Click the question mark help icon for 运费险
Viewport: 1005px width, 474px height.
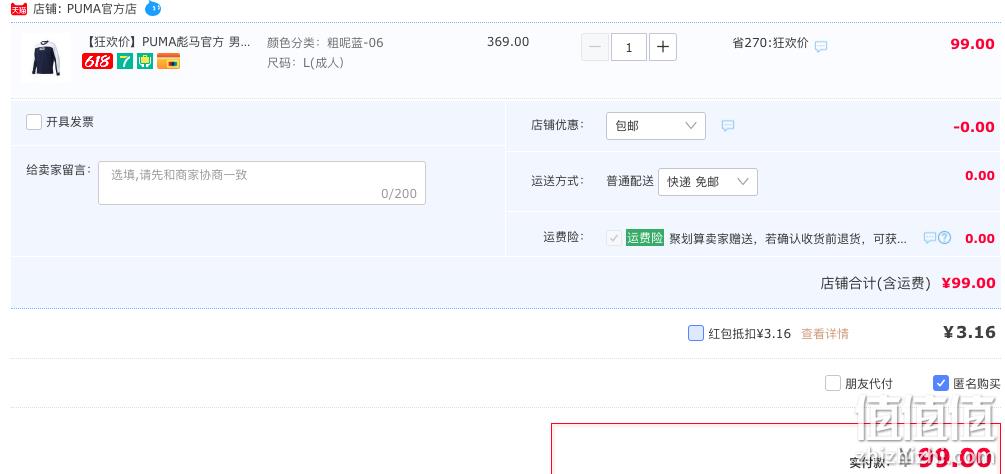coord(945,238)
